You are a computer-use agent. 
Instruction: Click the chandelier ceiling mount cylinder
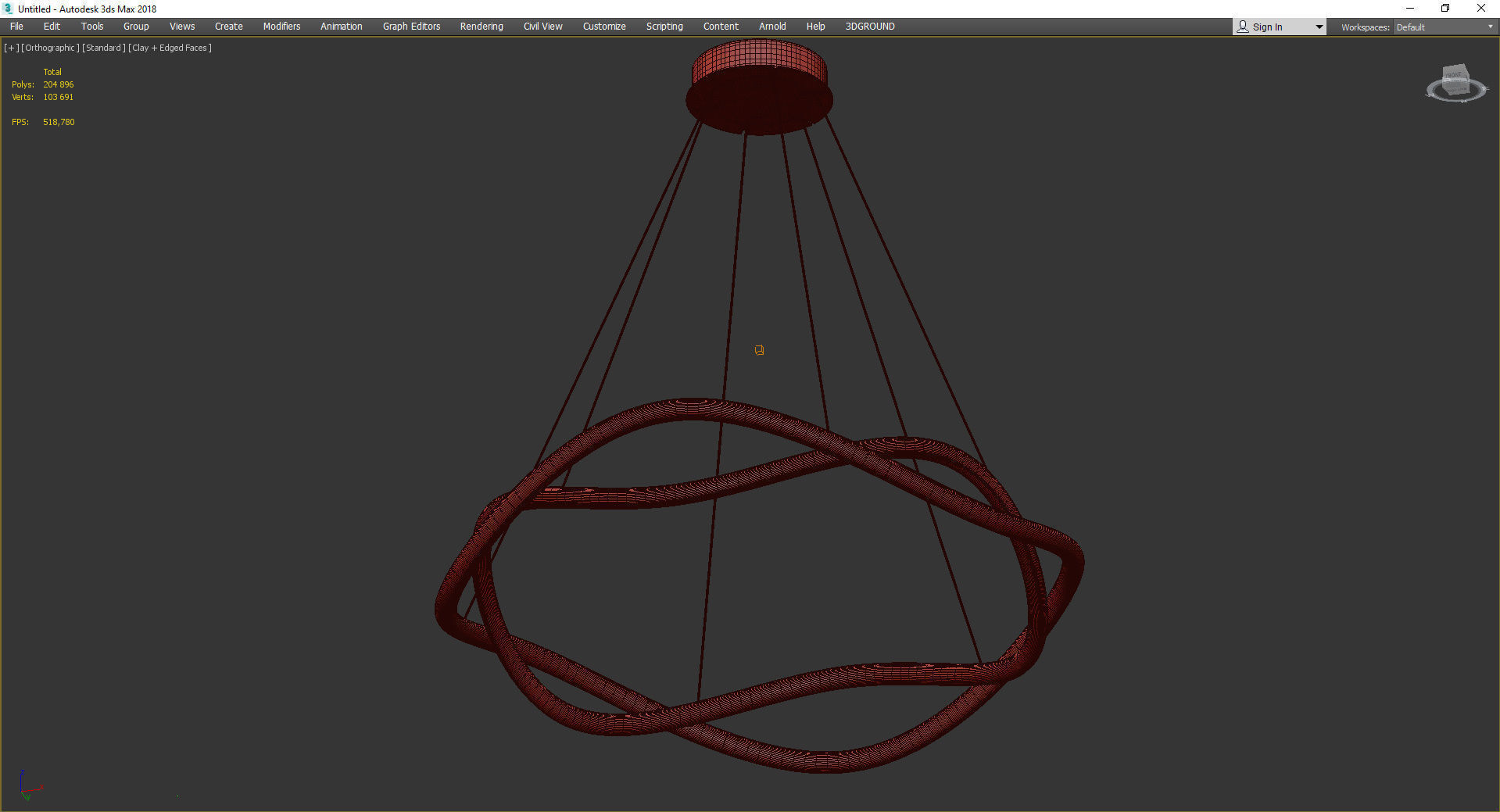click(x=759, y=86)
